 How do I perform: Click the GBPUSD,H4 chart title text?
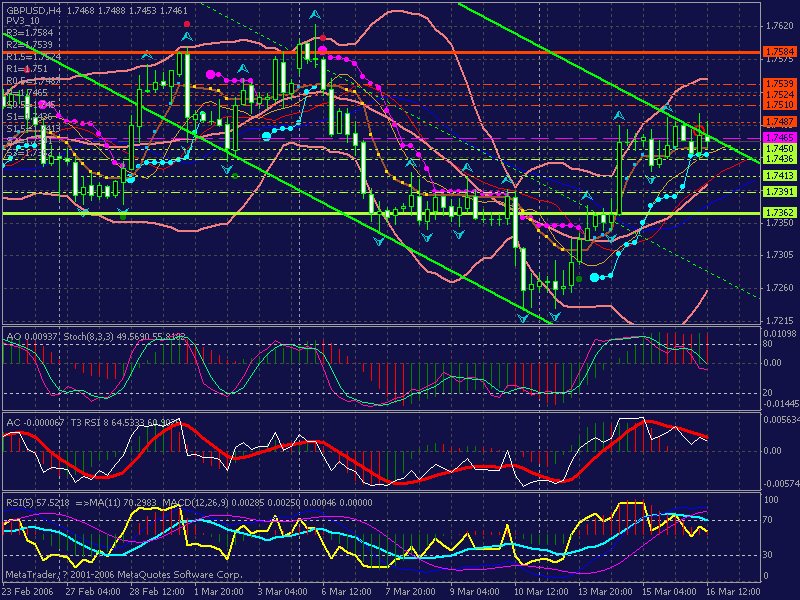point(32,10)
